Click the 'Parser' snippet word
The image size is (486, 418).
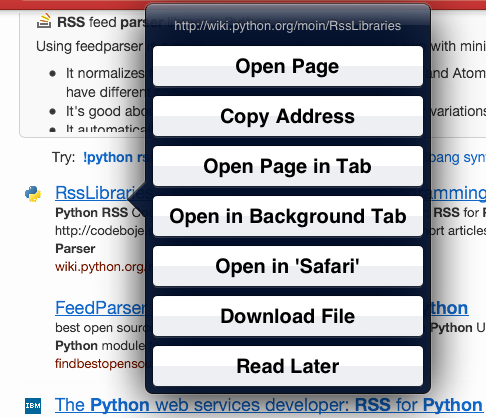[75, 249]
